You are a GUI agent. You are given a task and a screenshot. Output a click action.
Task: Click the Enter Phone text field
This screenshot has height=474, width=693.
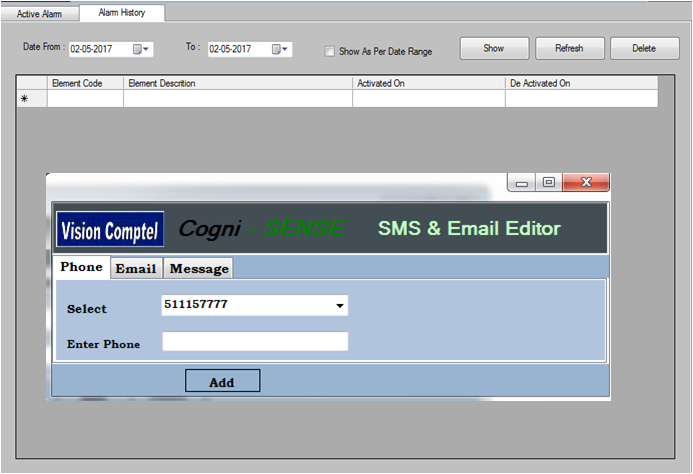(x=255, y=342)
